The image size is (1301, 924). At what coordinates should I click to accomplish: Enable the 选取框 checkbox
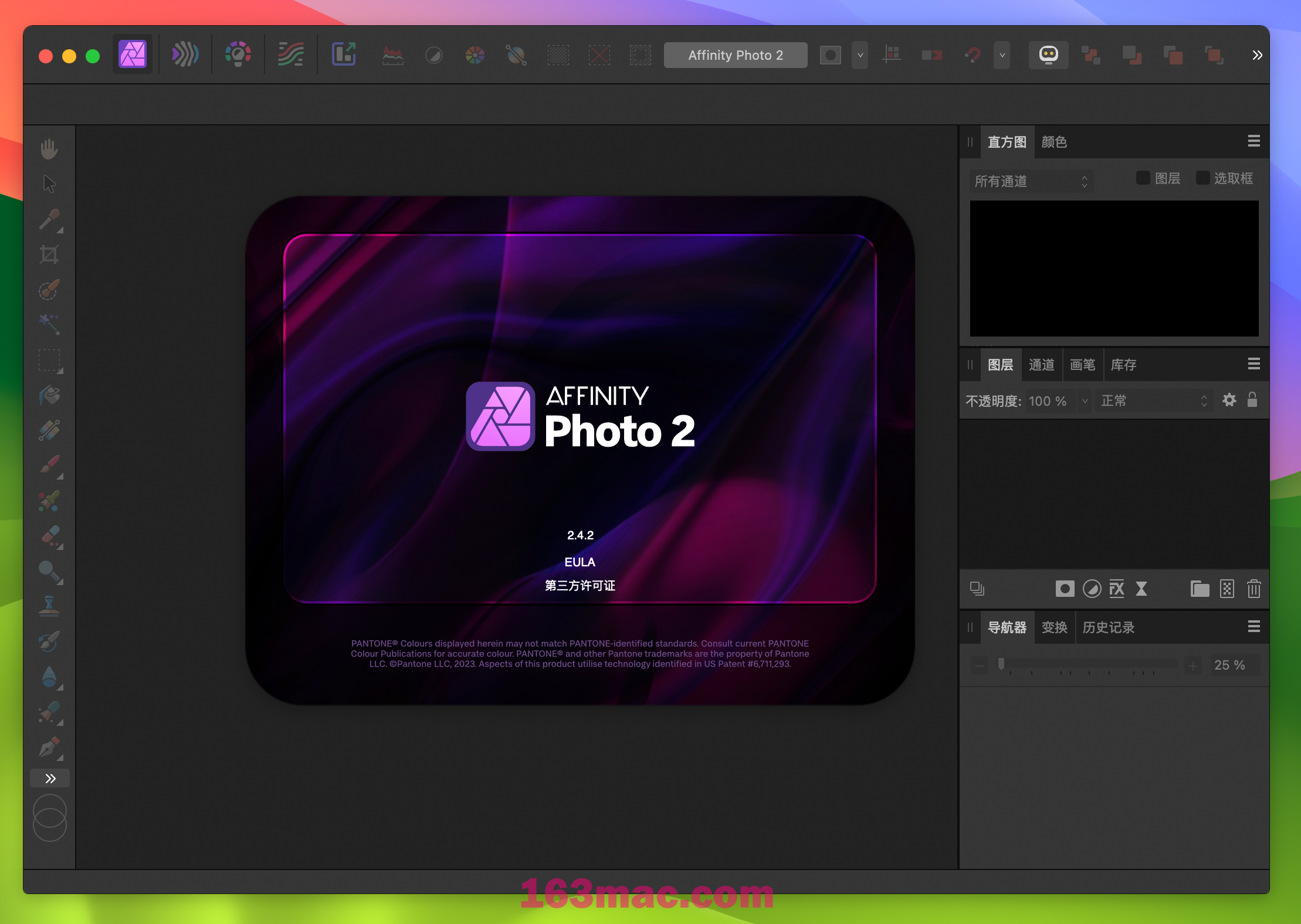point(1202,178)
